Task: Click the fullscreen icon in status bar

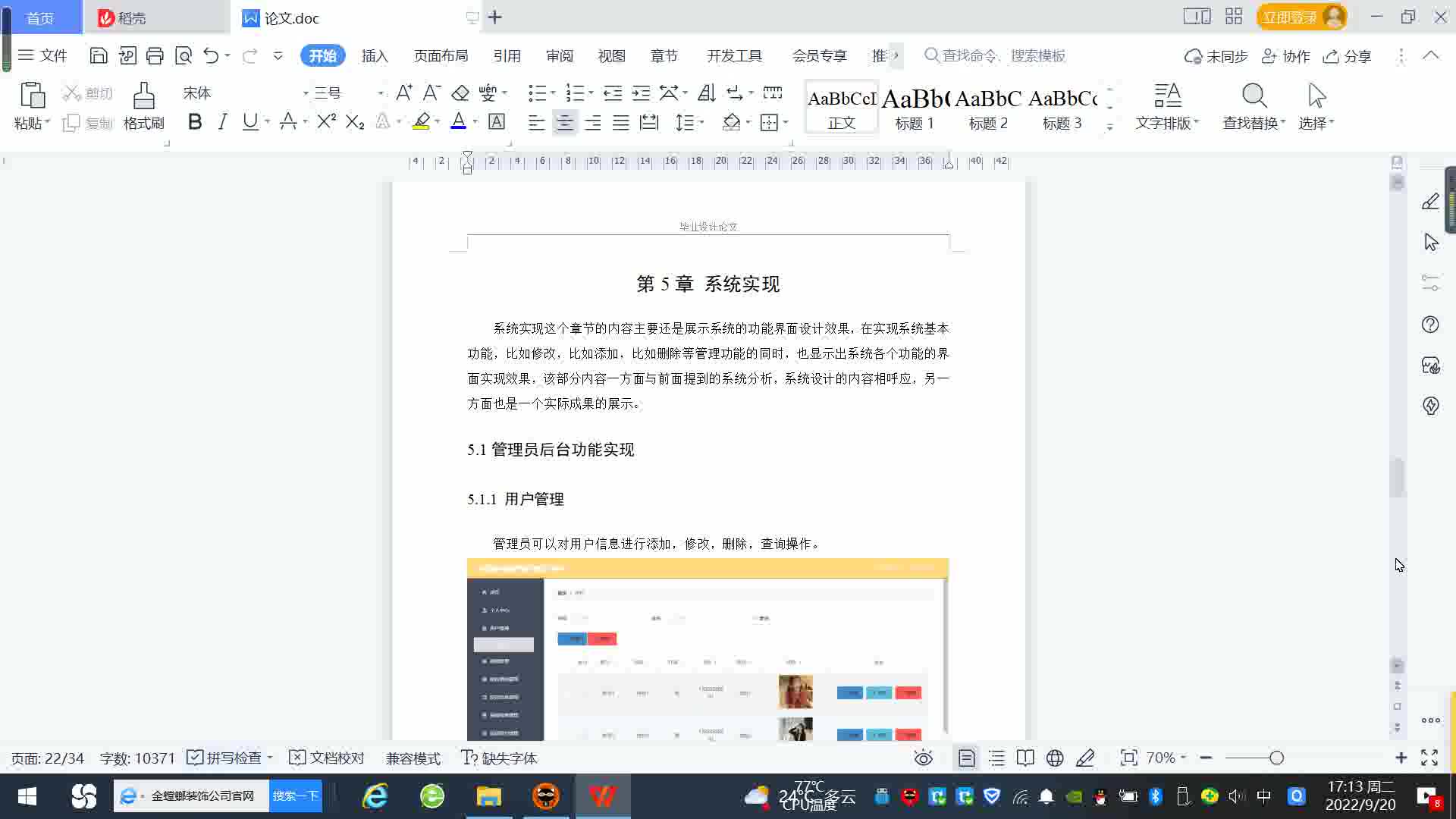Action: tap(1429, 758)
